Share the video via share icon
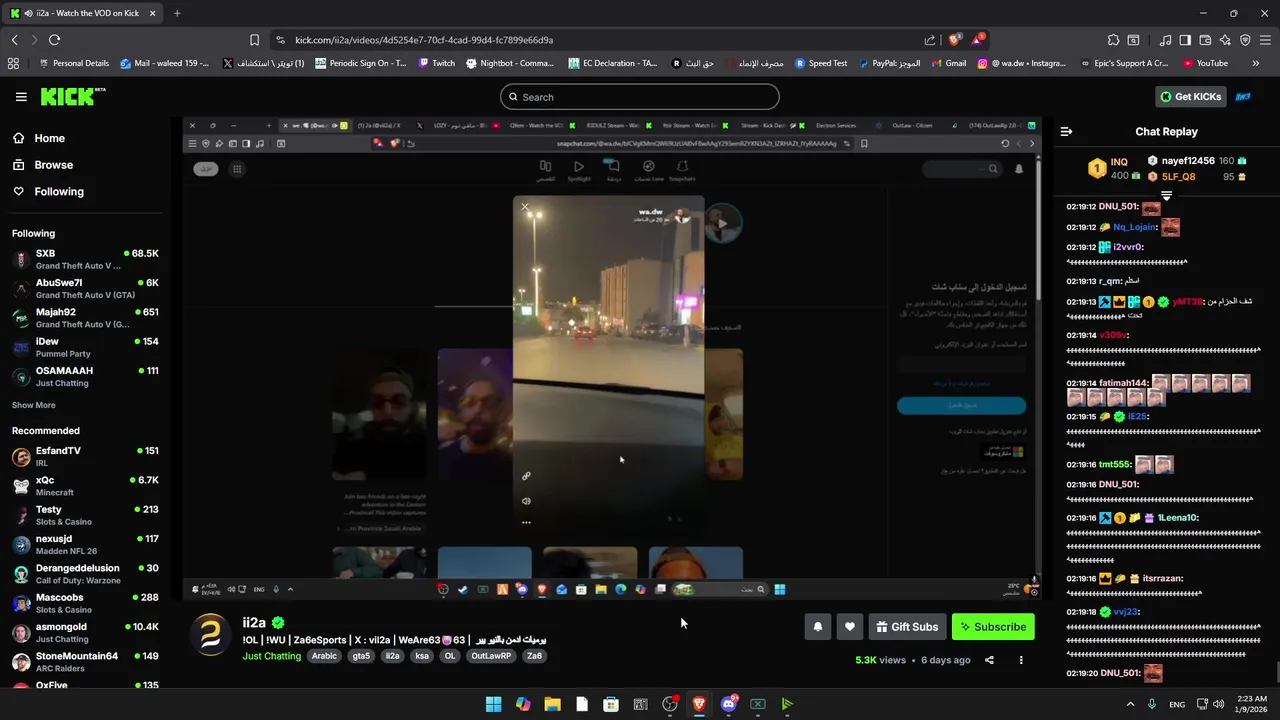The width and height of the screenshot is (1280, 720). pyautogui.click(x=989, y=660)
